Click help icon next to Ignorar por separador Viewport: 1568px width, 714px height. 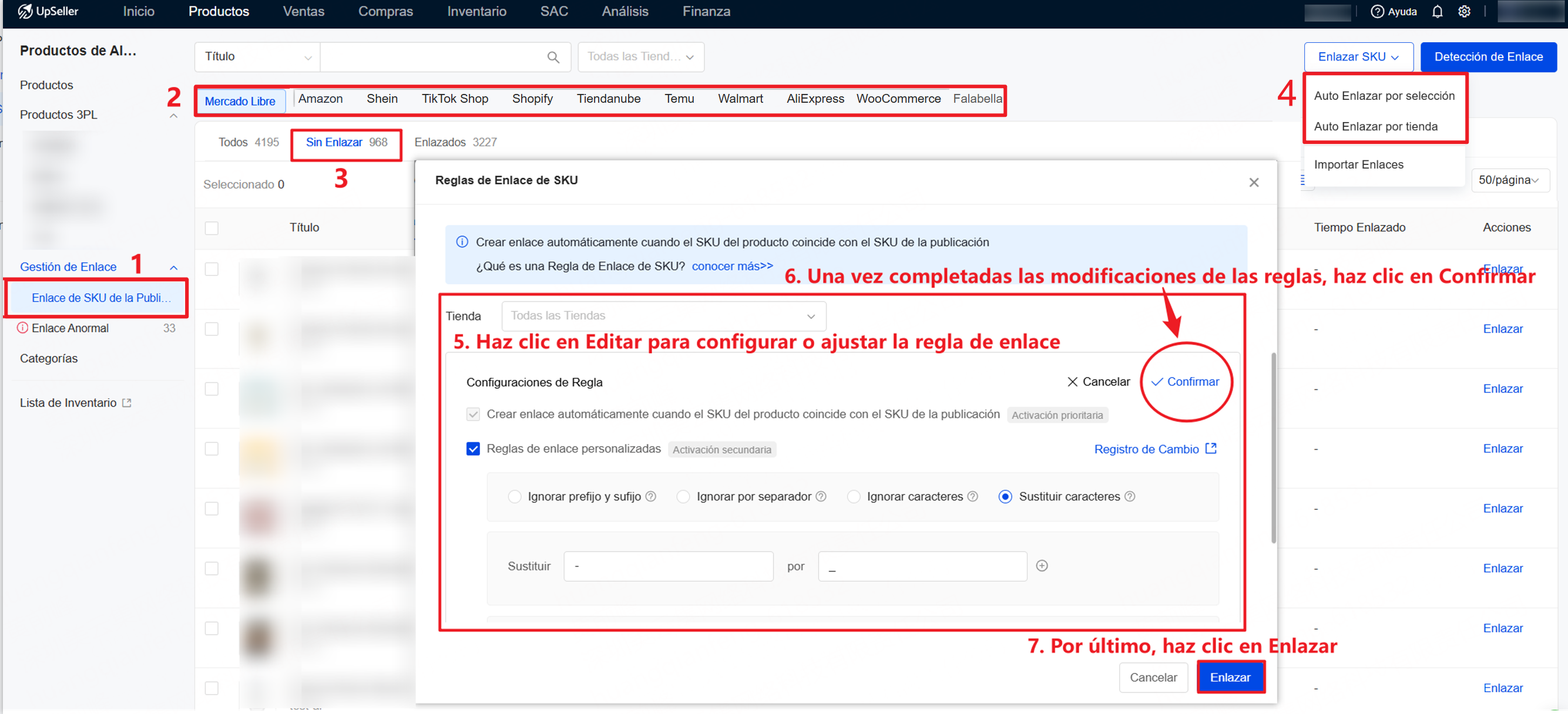pyautogui.click(x=821, y=496)
